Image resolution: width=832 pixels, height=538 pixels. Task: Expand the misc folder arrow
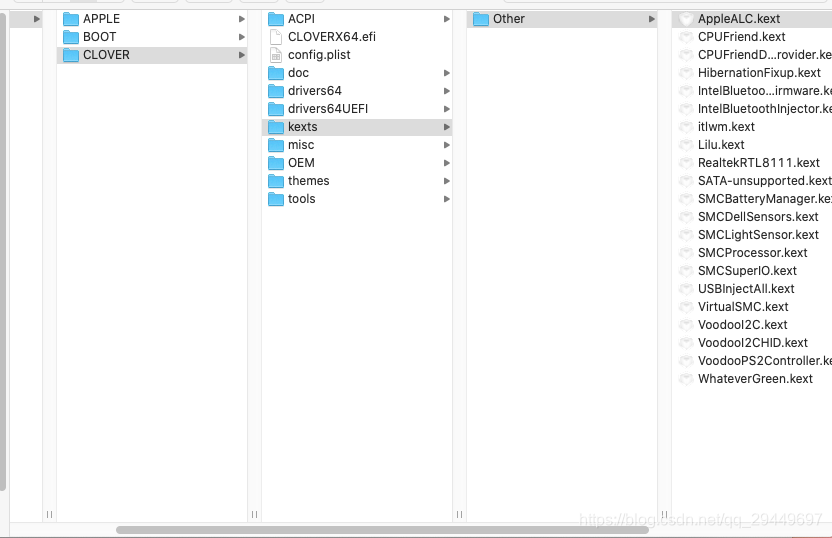pyautogui.click(x=446, y=145)
